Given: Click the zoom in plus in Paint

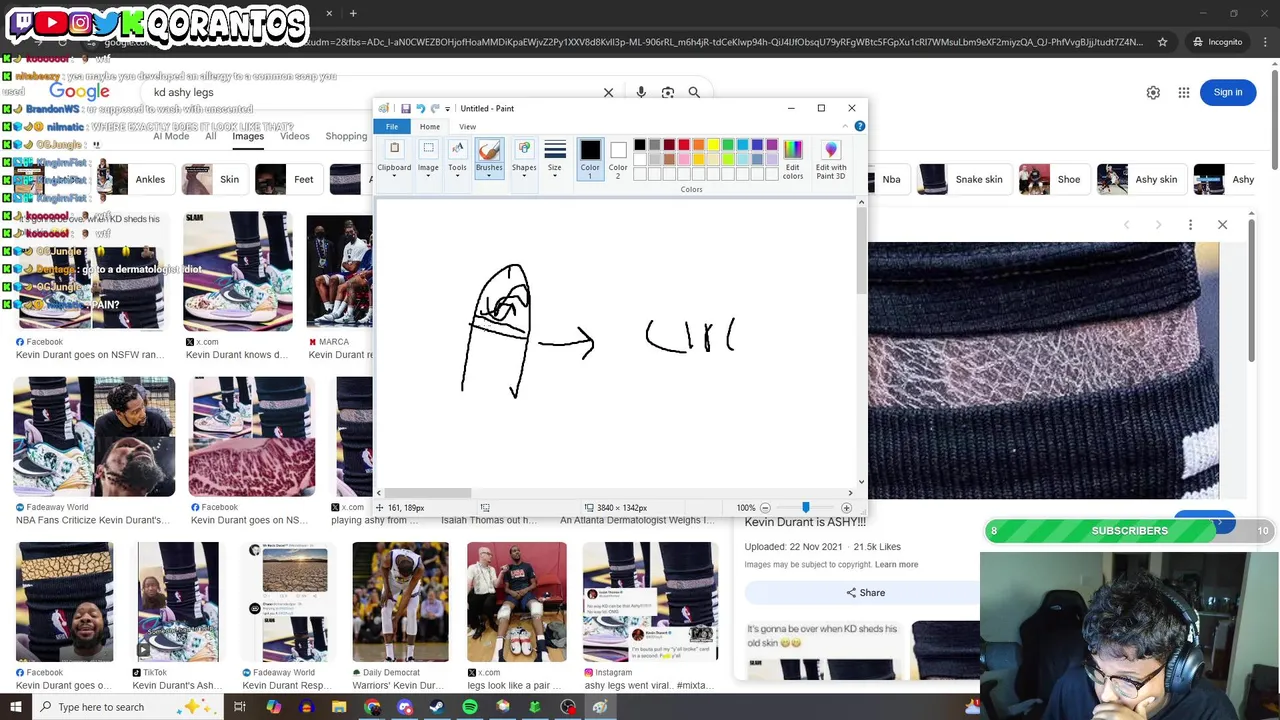Looking at the screenshot, I should 846,508.
